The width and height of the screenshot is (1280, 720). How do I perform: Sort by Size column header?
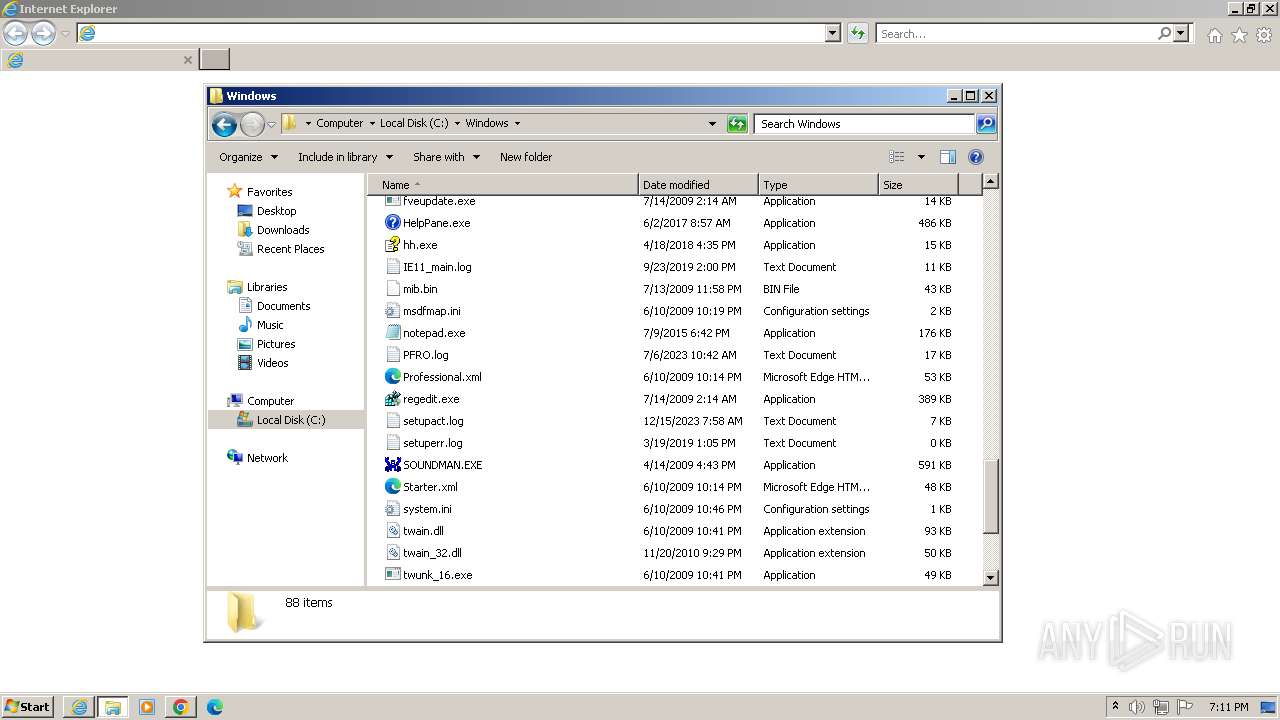tap(918, 185)
